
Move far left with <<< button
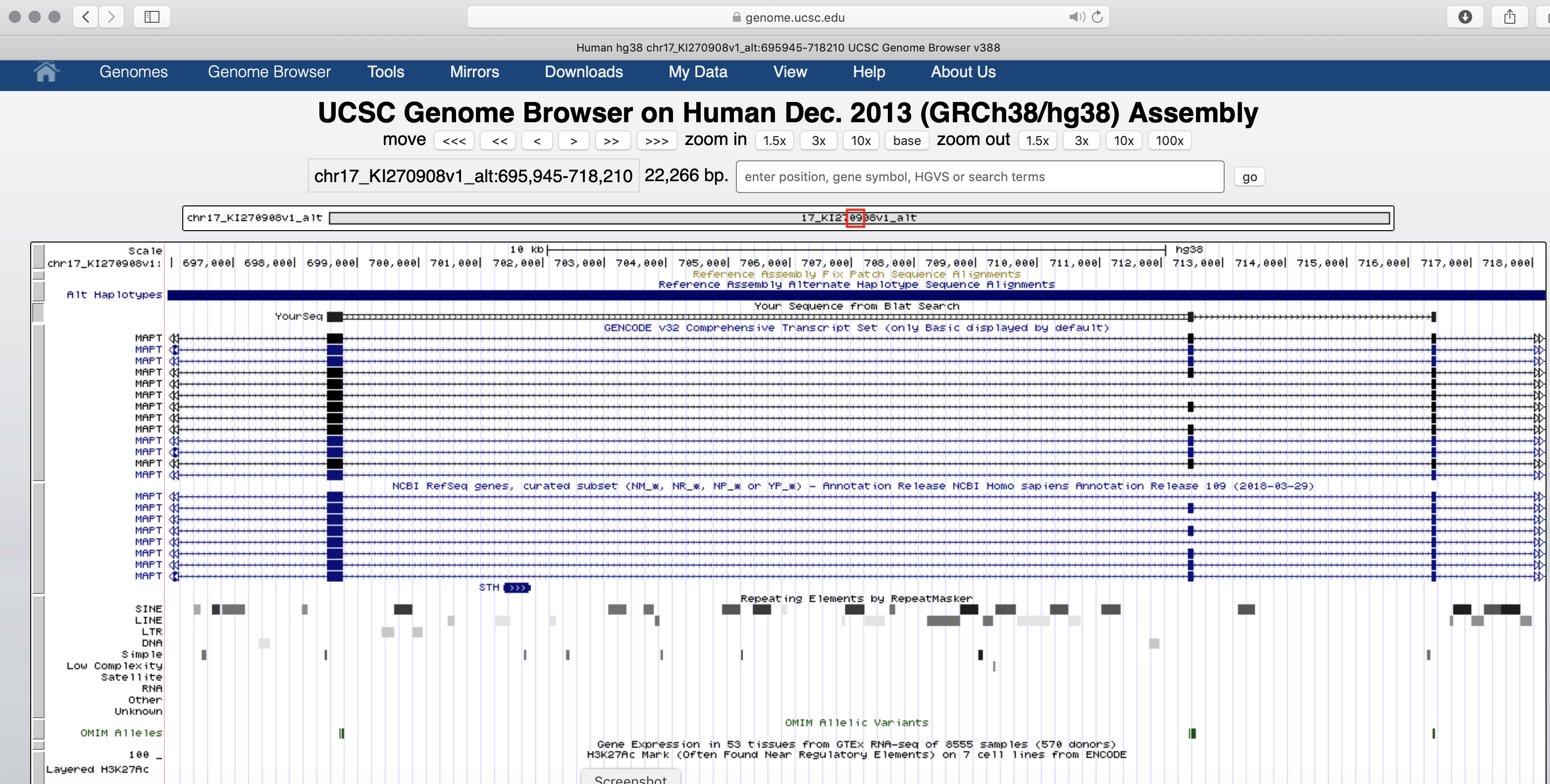454,141
